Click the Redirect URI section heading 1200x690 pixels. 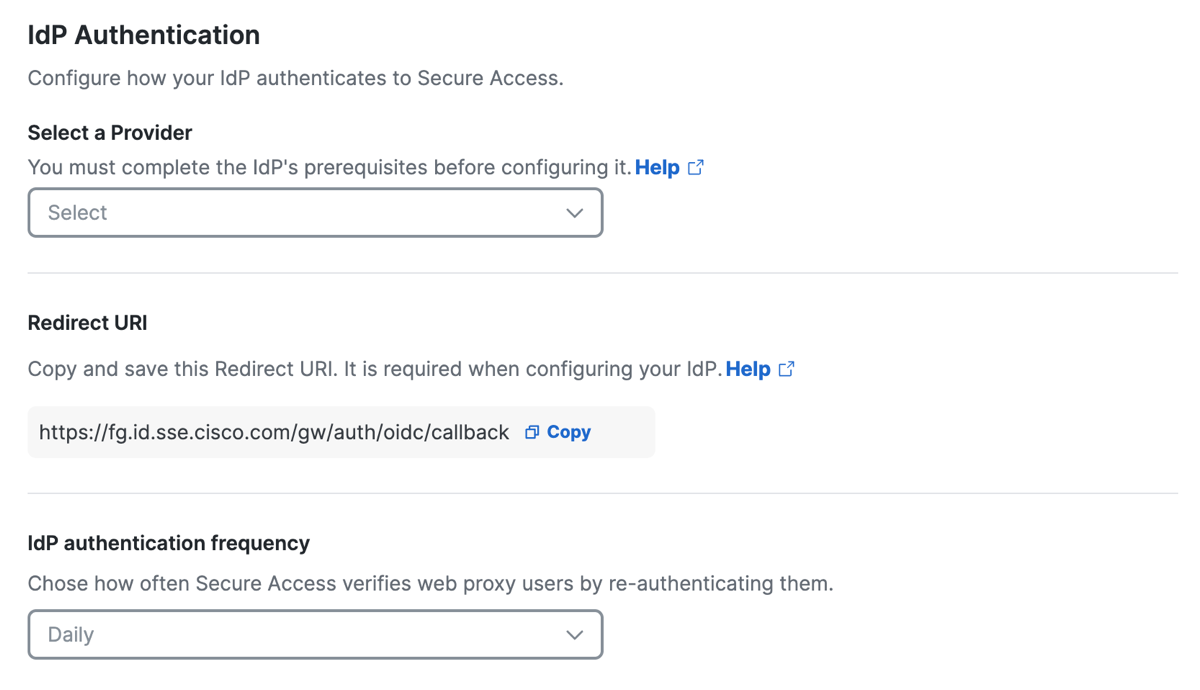point(87,323)
